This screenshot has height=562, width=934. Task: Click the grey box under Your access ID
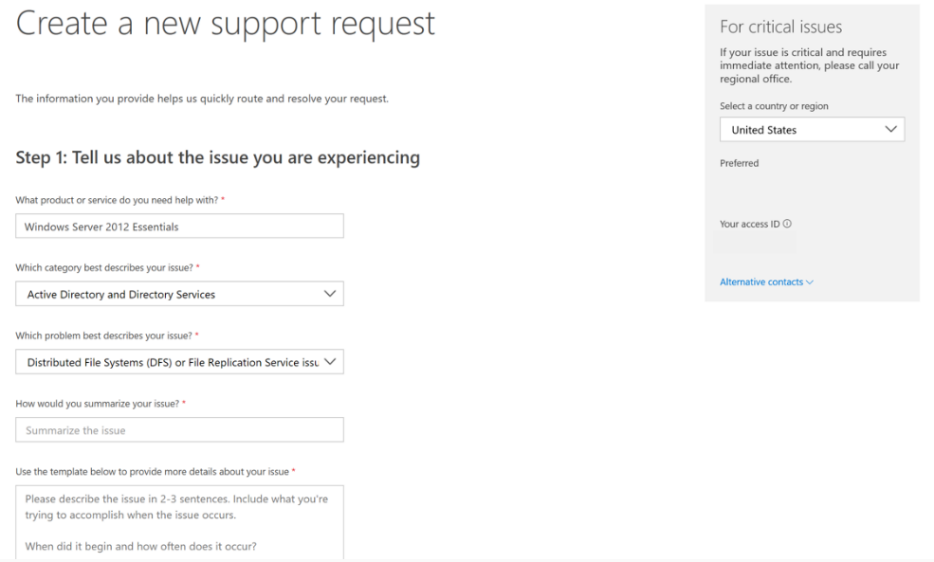757,243
